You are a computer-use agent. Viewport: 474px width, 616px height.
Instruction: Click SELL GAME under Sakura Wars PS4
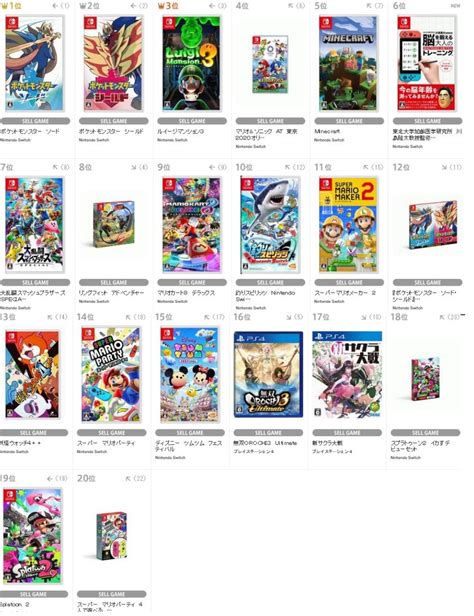click(x=347, y=433)
